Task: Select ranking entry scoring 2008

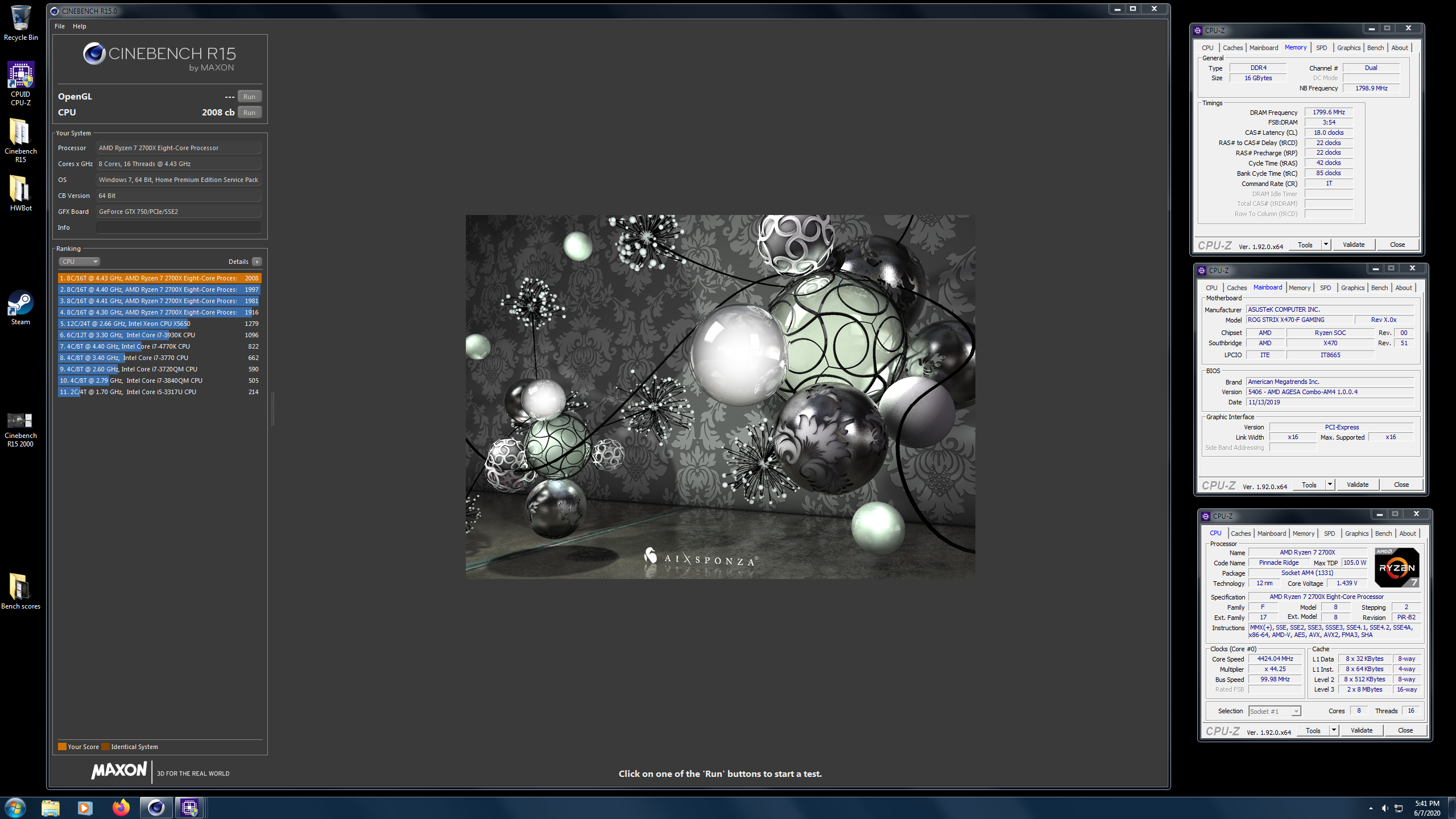Action: (x=159, y=278)
